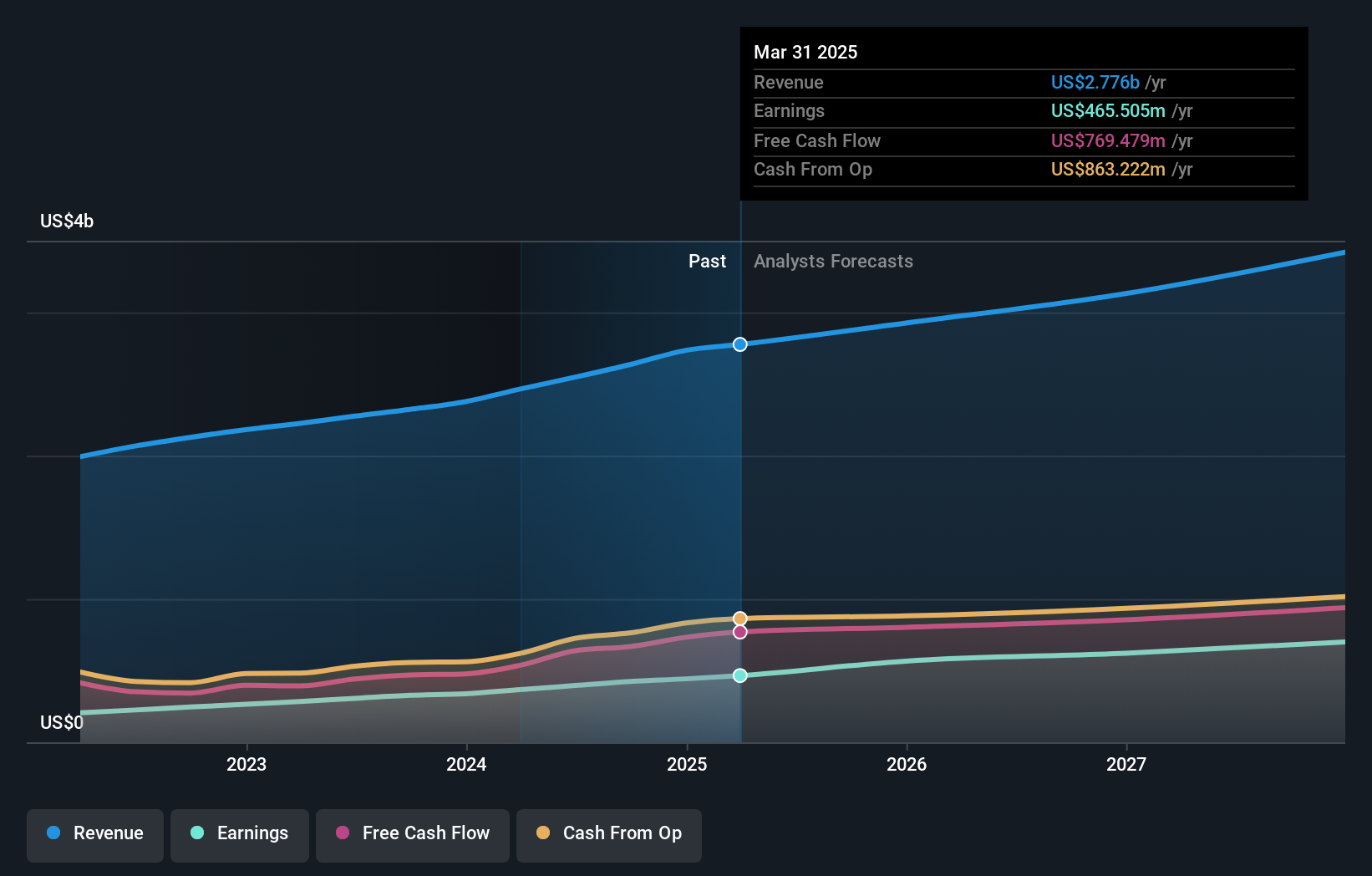This screenshot has height=876, width=1372.
Task: Click the Cash From Op row label in tooltip
Action: point(813,169)
